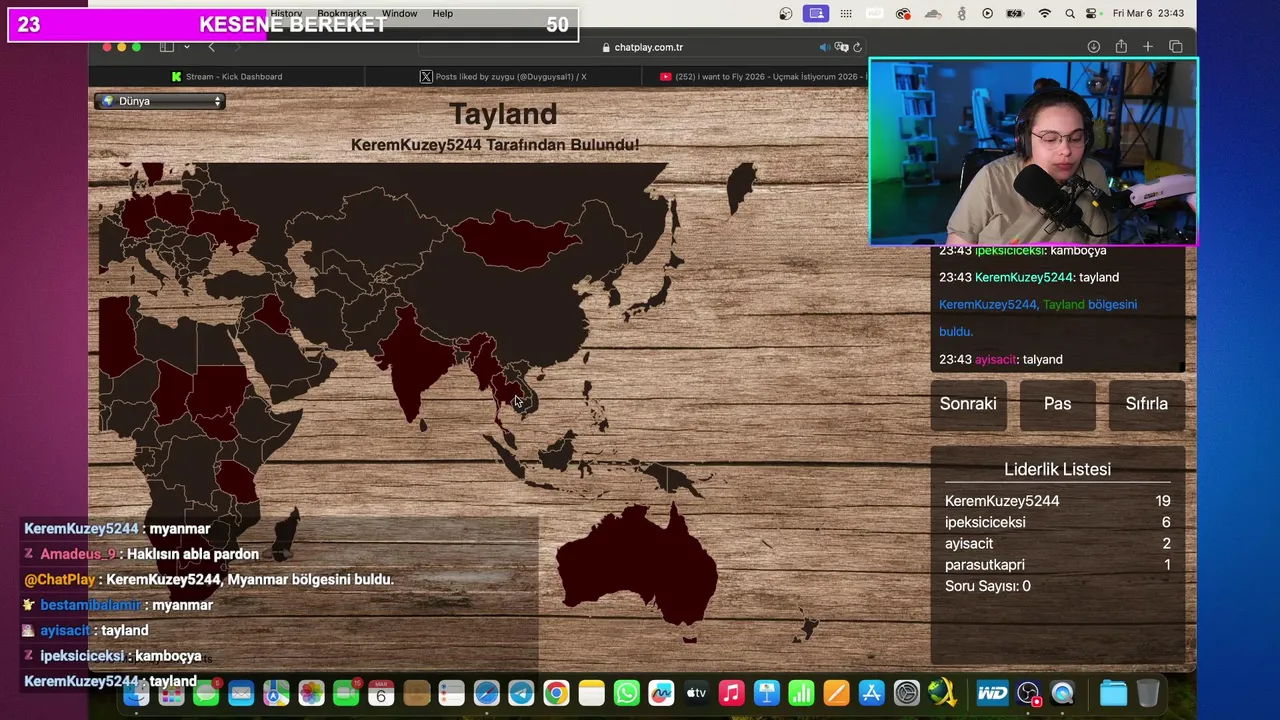Open Wi-Fi menu bar icon
The width and height of the screenshot is (1280, 720).
(1045, 14)
